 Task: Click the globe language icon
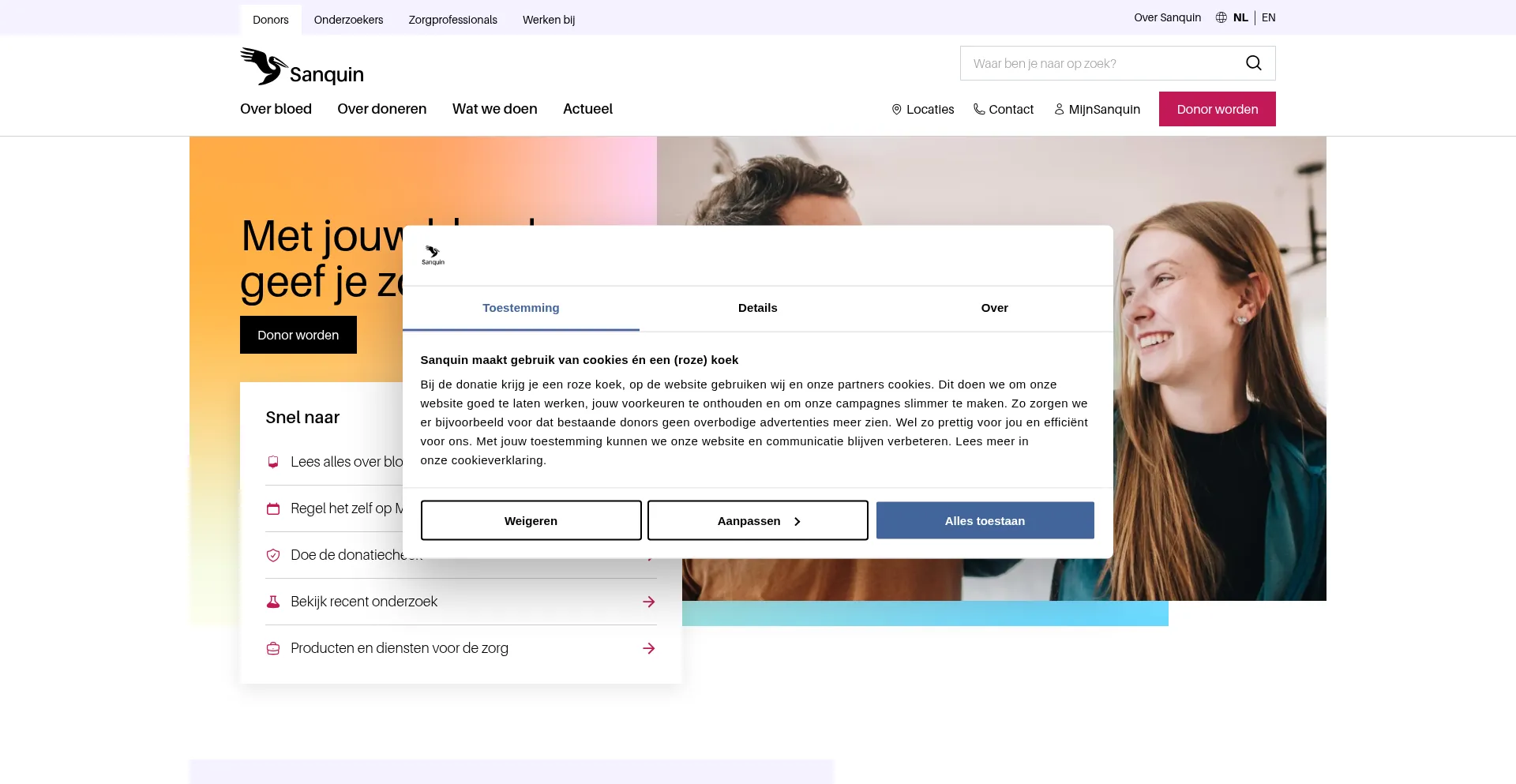pos(1221,17)
